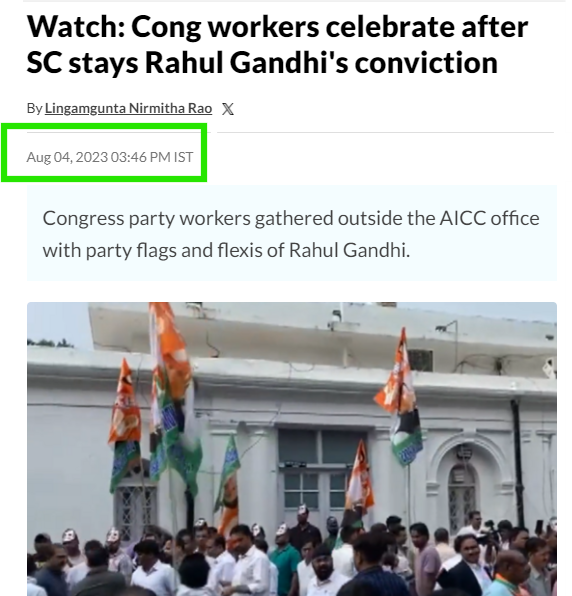Click the tallest orange flag in video
The image size is (572, 596).
(x=169, y=353)
